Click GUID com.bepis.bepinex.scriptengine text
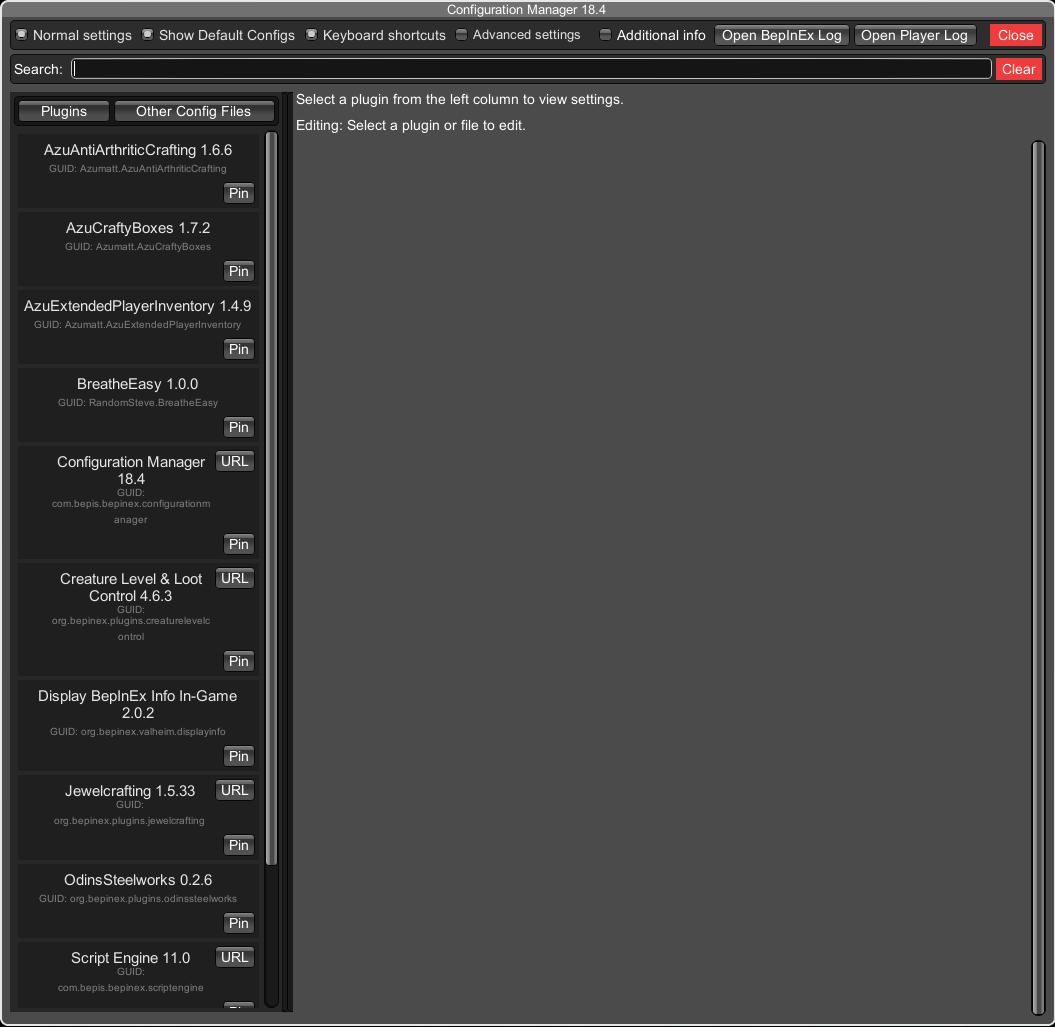 click(131, 980)
